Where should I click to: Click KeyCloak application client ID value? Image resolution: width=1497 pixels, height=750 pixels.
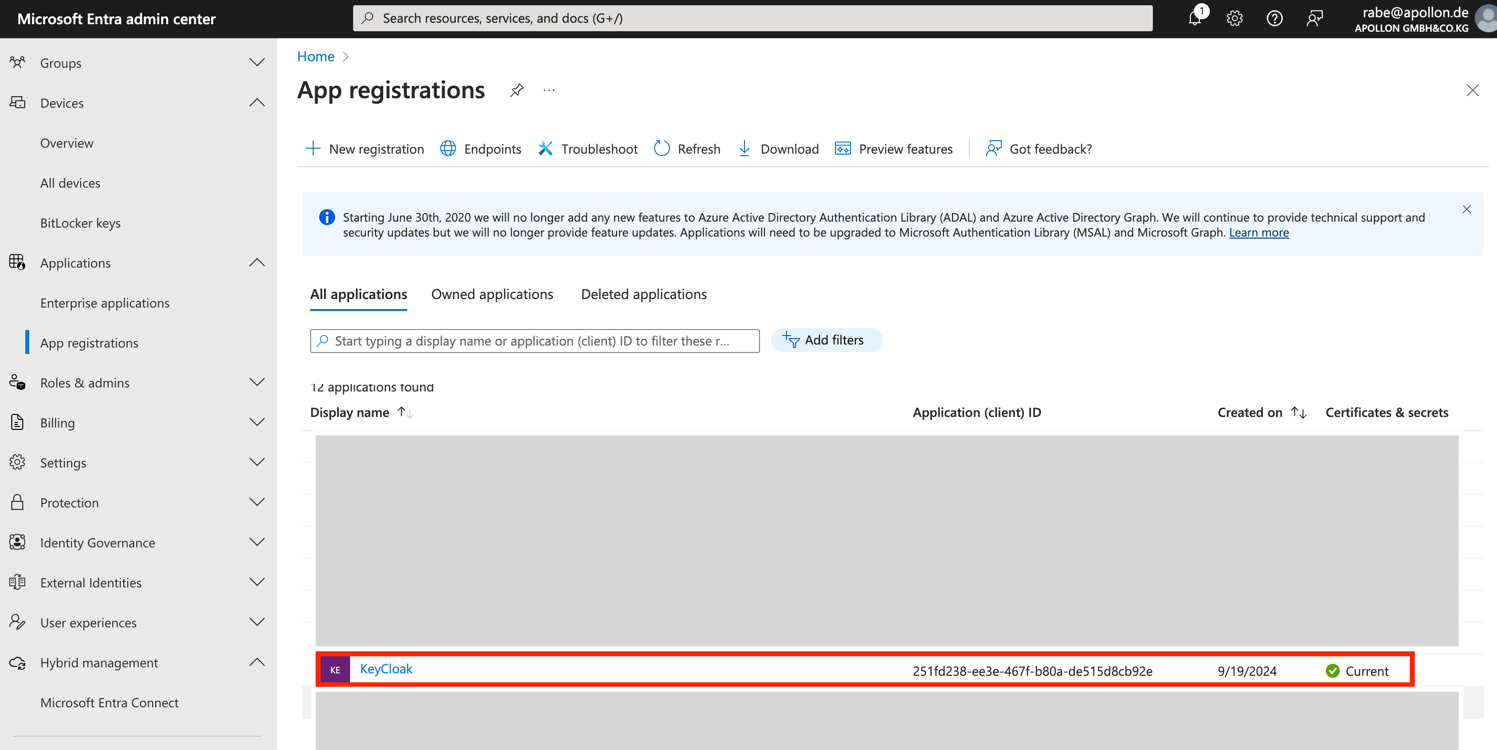[x=1033, y=671]
